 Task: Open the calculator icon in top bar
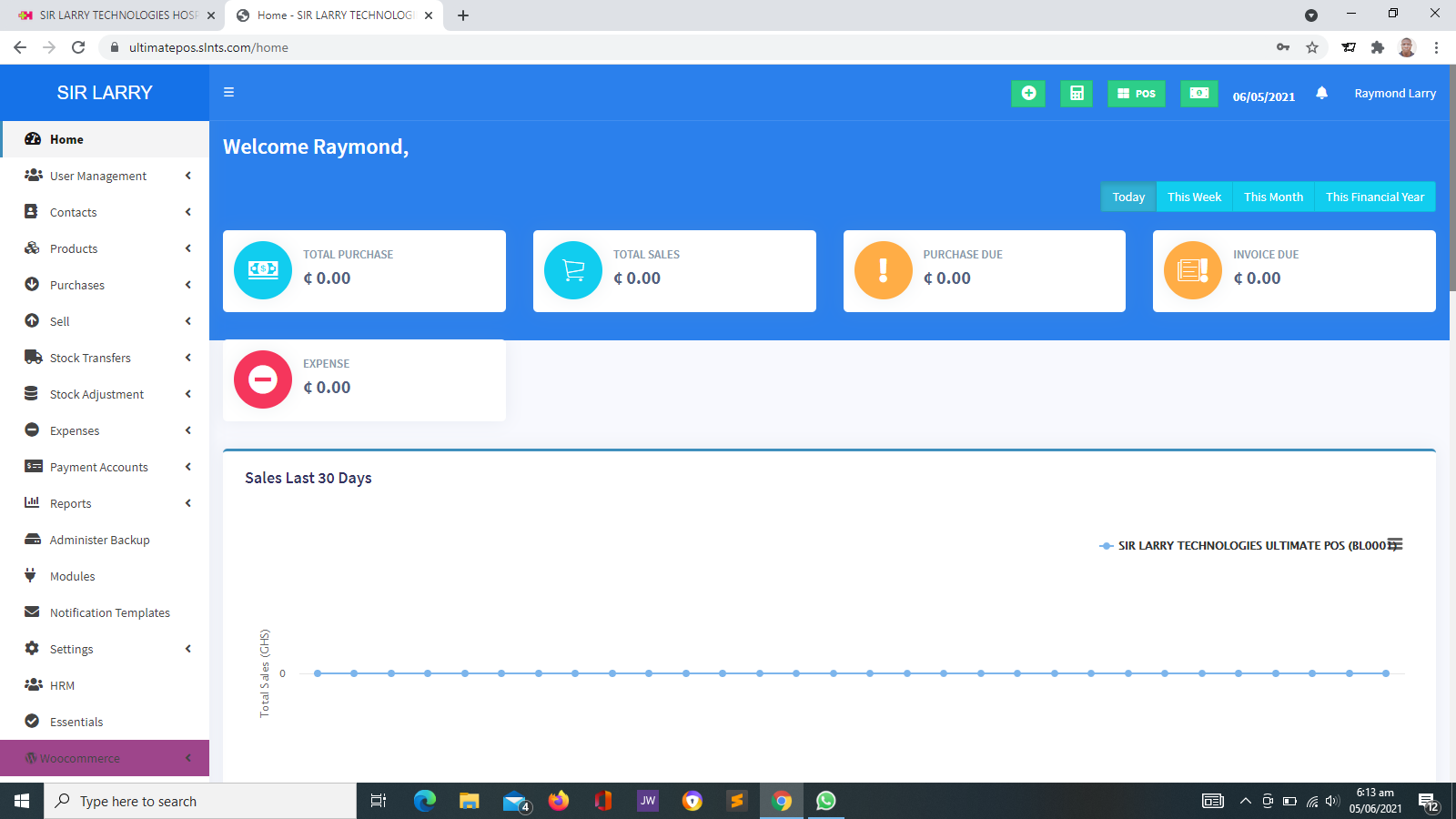(x=1077, y=93)
